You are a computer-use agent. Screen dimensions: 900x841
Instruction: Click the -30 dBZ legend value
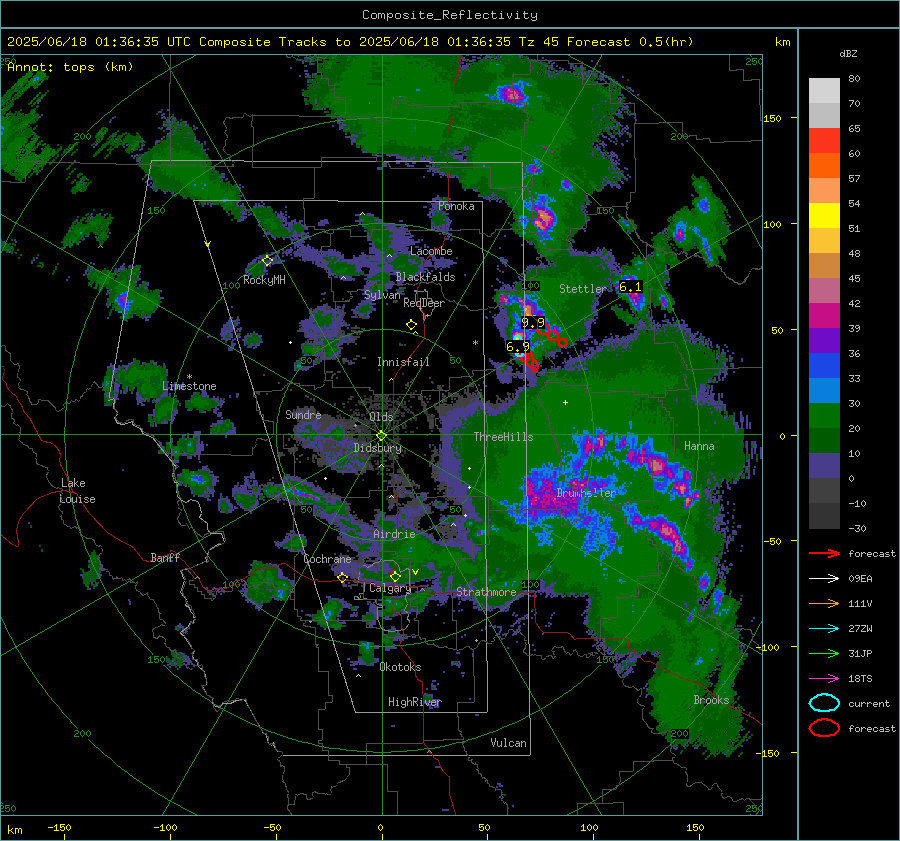coord(857,528)
